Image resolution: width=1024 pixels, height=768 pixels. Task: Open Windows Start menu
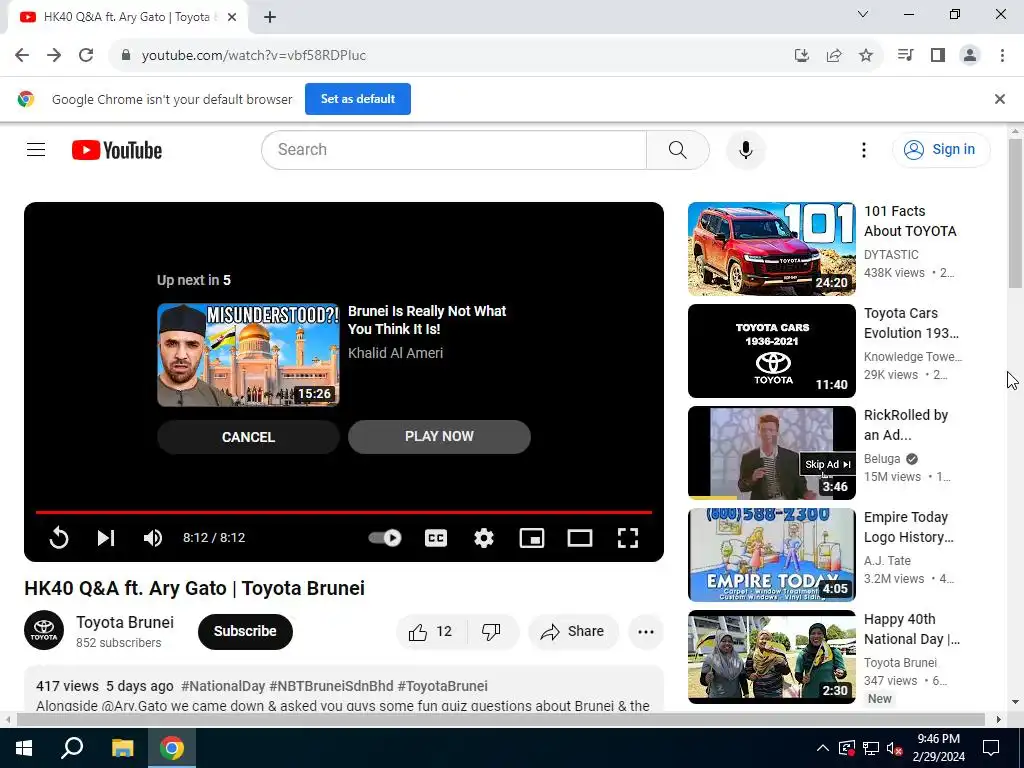coord(24,748)
